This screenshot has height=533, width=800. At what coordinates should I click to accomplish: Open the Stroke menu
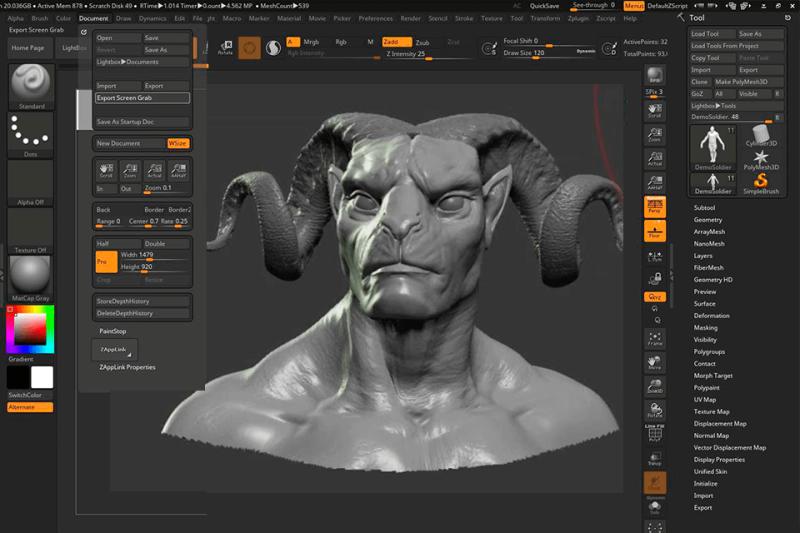(464, 18)
